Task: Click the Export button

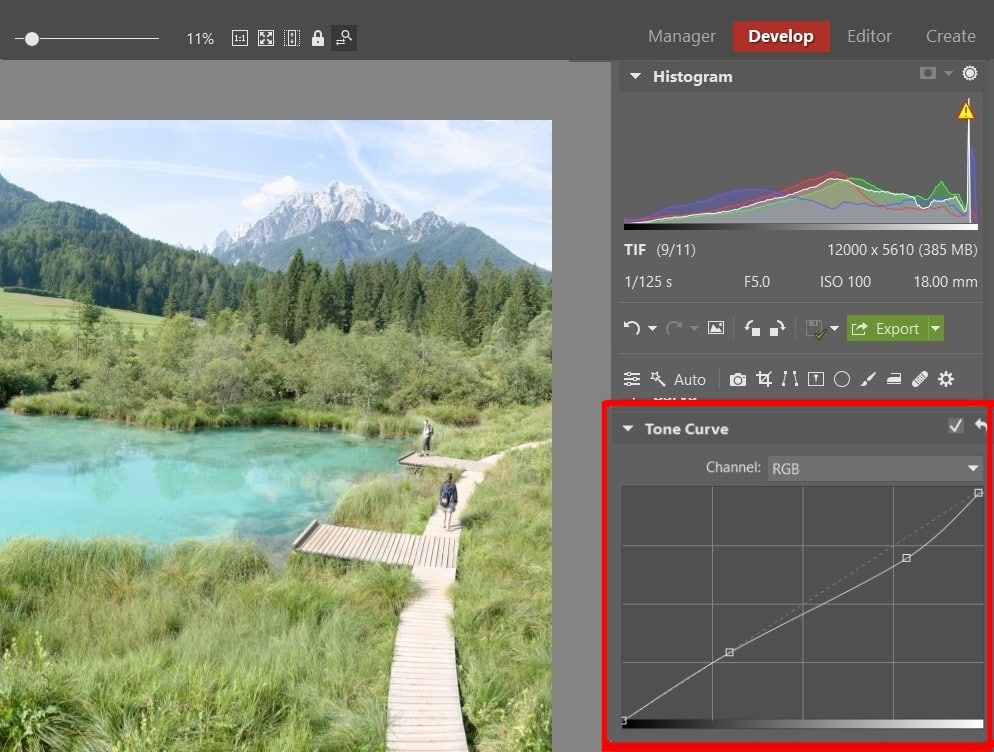Action: [x=891, y=328]
